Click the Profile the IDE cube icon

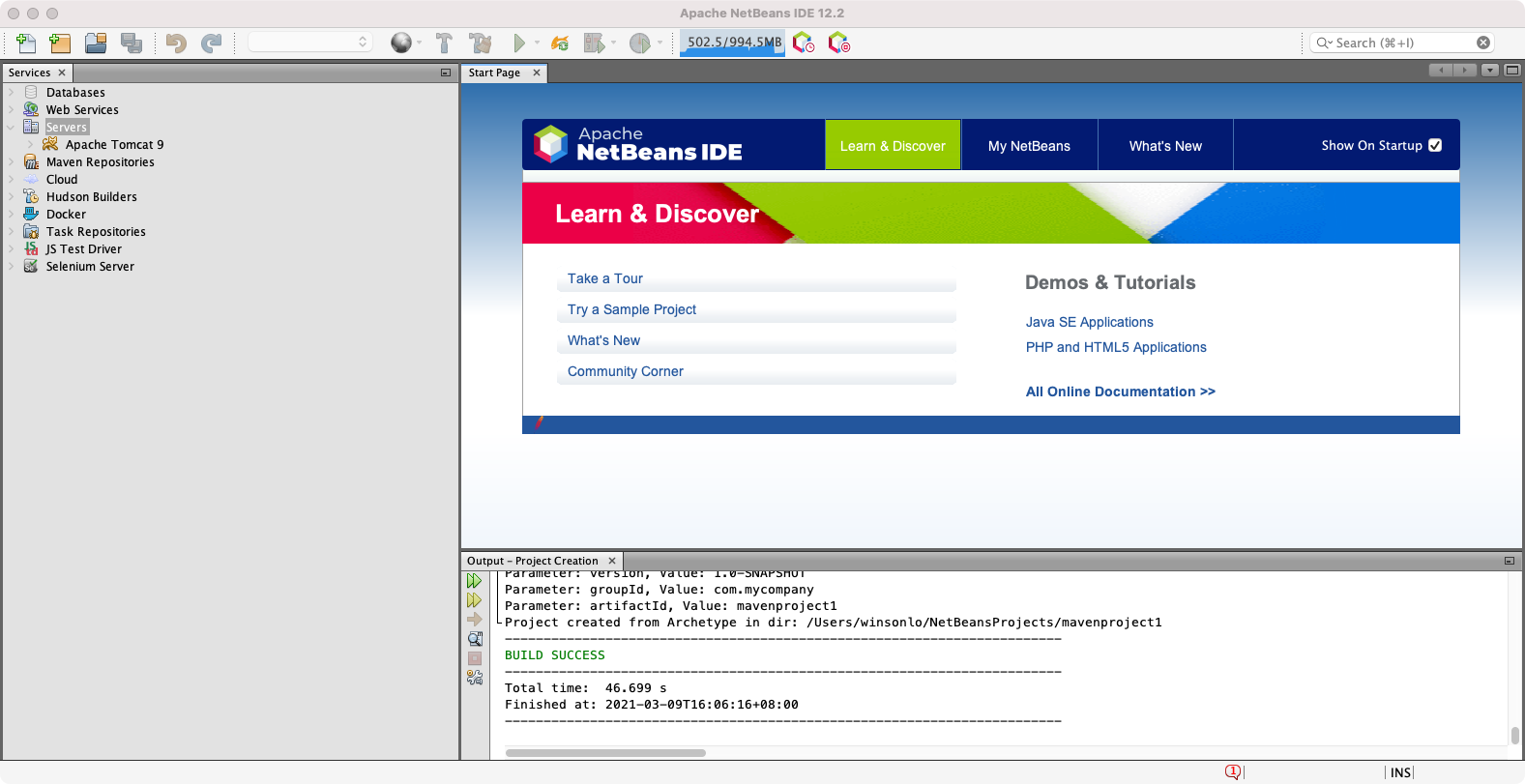[804, 43]
